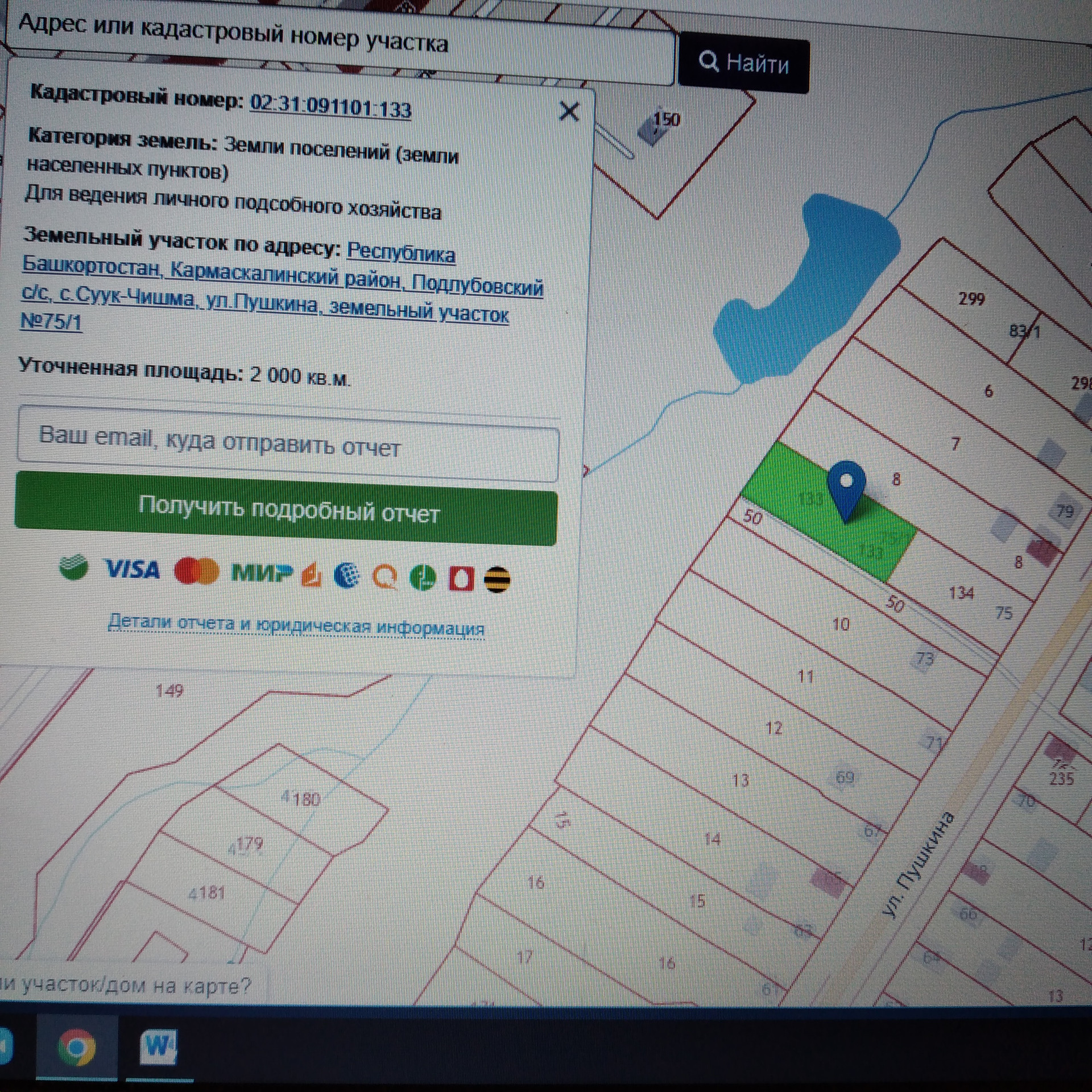Open Детали отчета и юридическая информация link
This screenshot has width=1092, height=1092.
tap(296, 626)
